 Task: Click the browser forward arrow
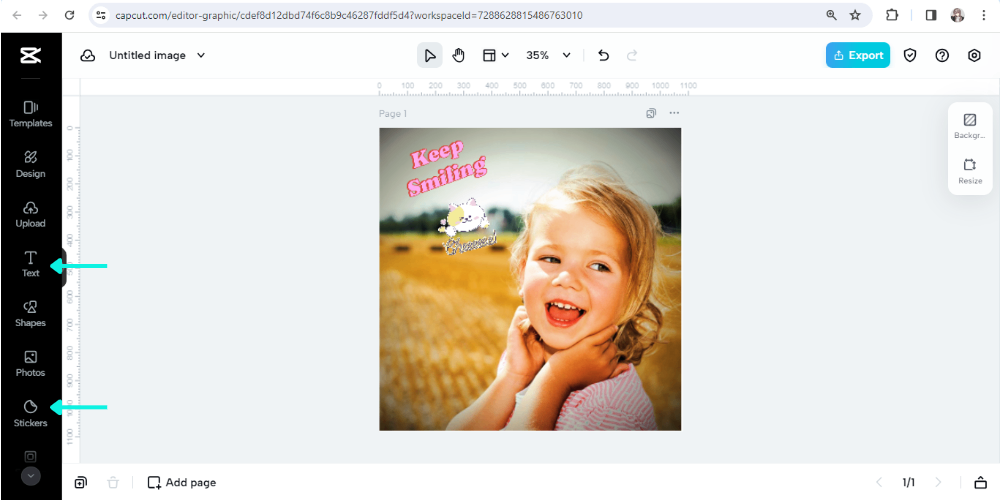[x=43, y=15]
